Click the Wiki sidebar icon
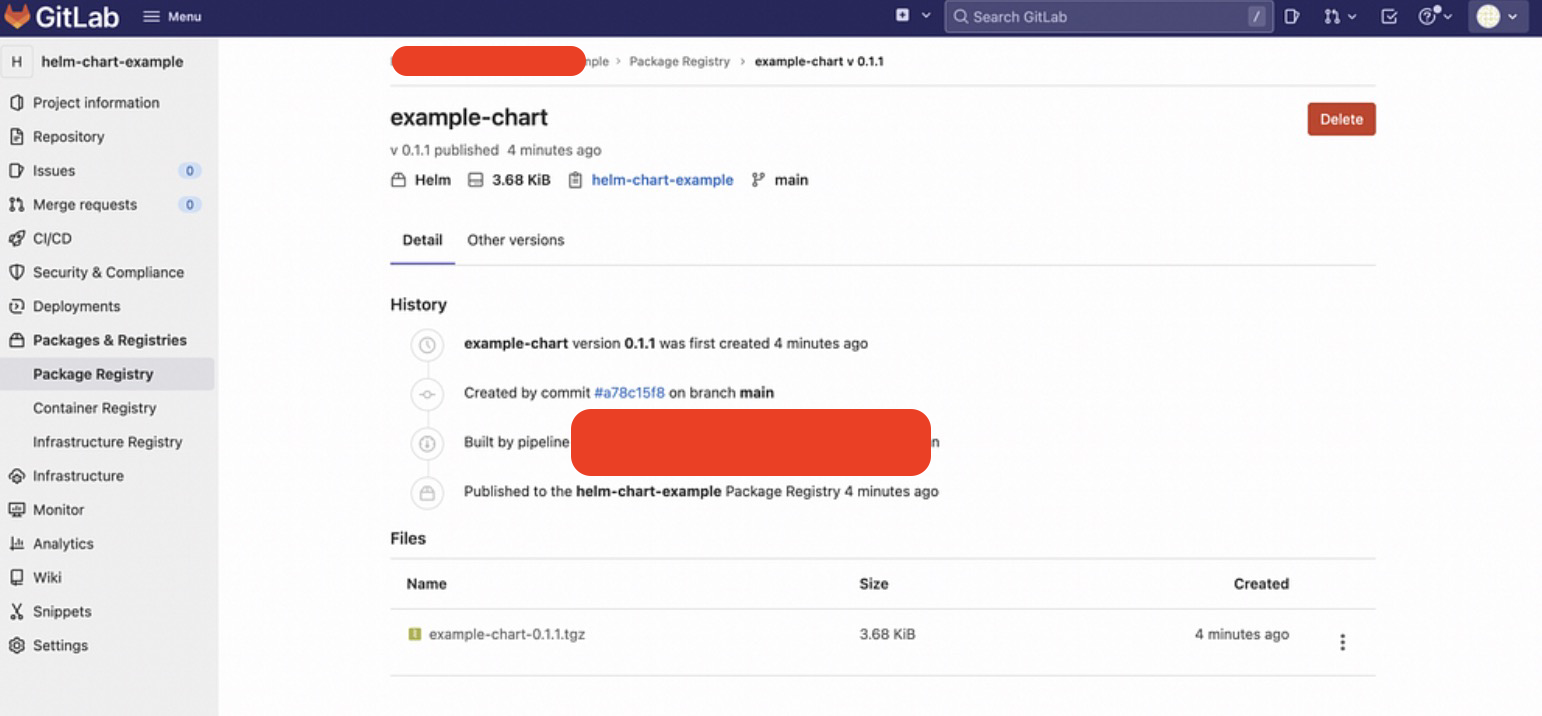 [16, 578]
